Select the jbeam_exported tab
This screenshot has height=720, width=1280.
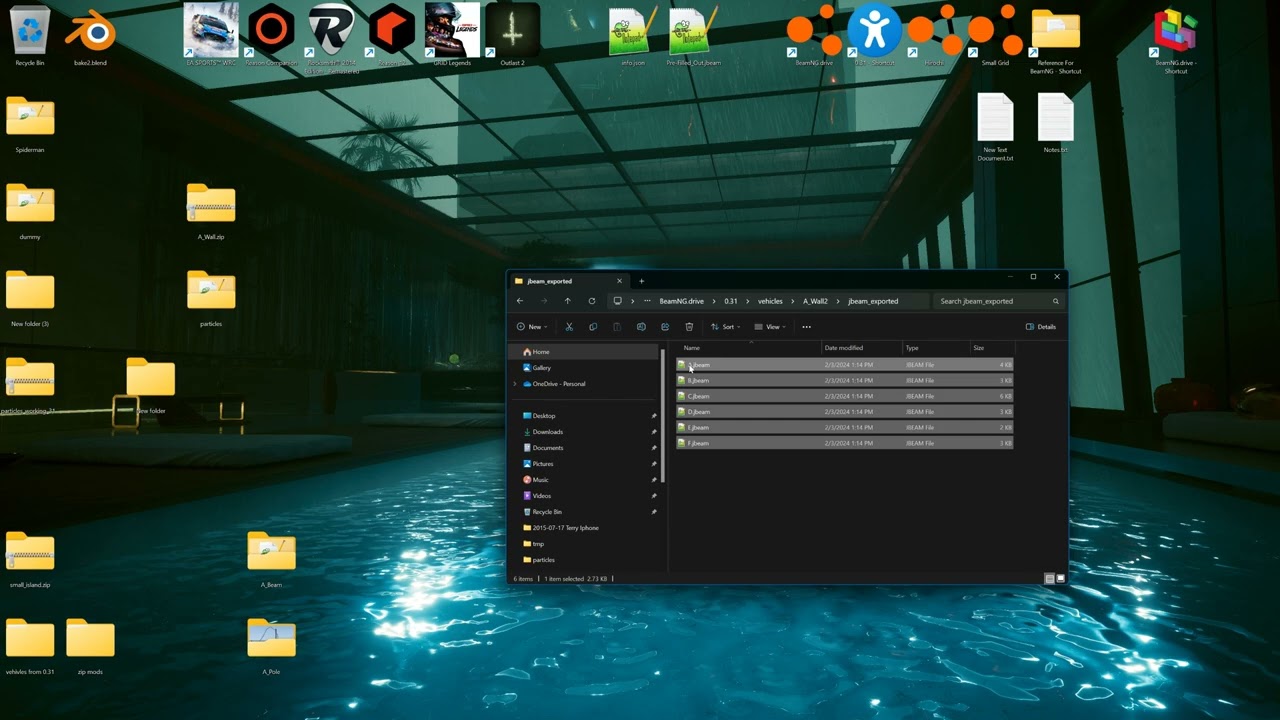568,281
